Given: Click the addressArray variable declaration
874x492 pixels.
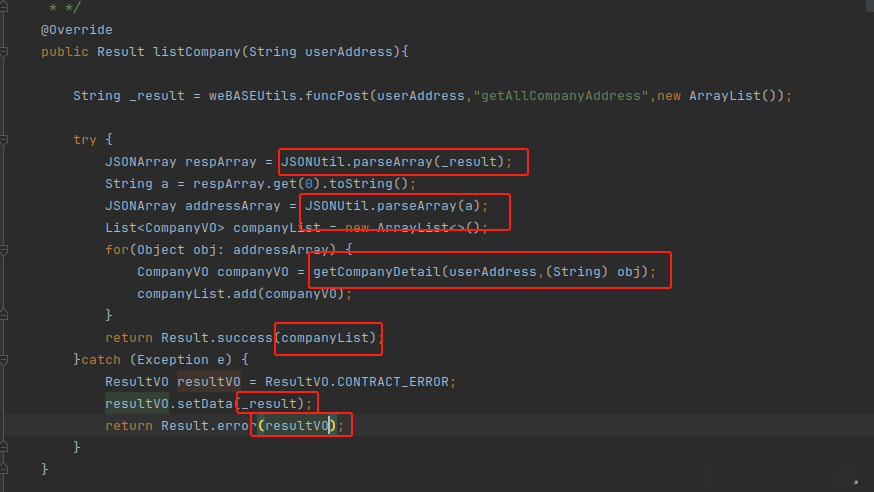Looking at the screenshot, I should click(x=232, y=206).
